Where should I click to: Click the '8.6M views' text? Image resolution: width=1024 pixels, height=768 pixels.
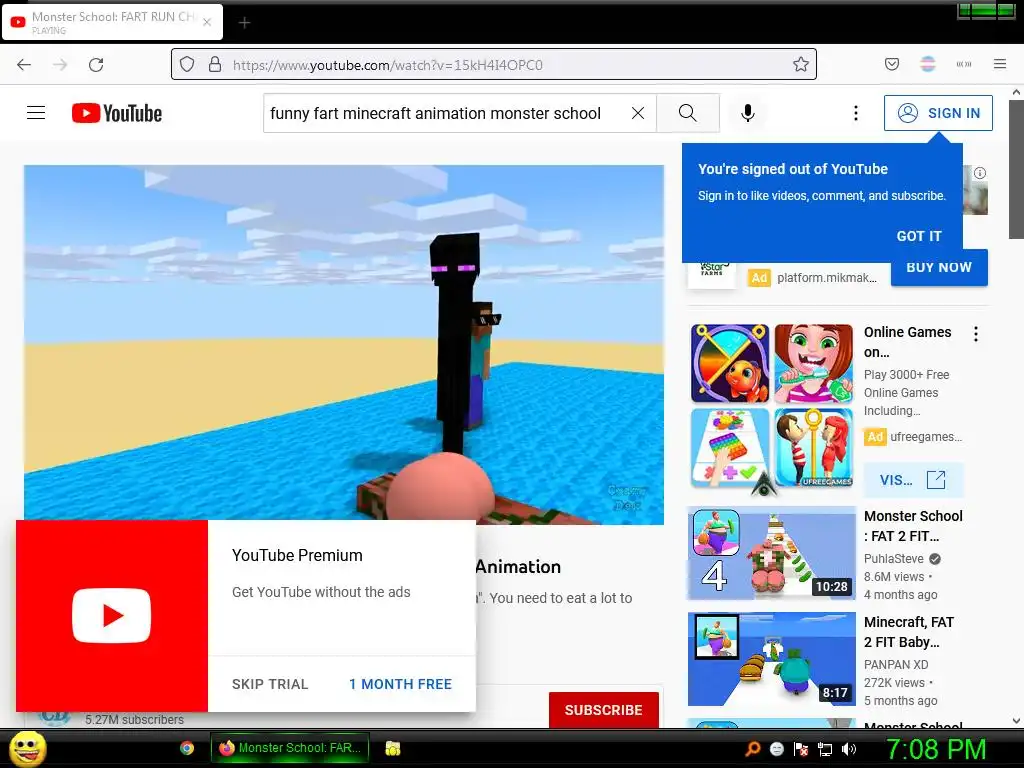tap(894, 577)
